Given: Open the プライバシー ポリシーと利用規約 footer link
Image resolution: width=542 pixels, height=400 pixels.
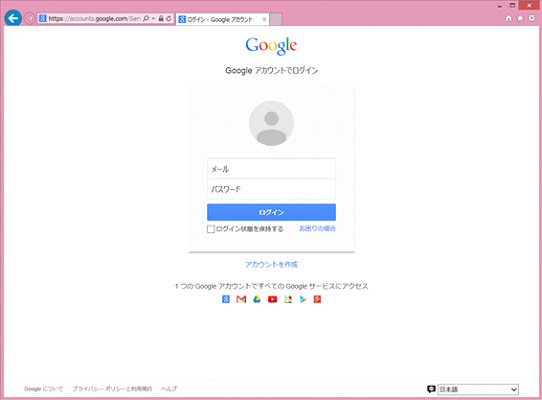Looking at the screenshot, I should click(x=112, y=389).
